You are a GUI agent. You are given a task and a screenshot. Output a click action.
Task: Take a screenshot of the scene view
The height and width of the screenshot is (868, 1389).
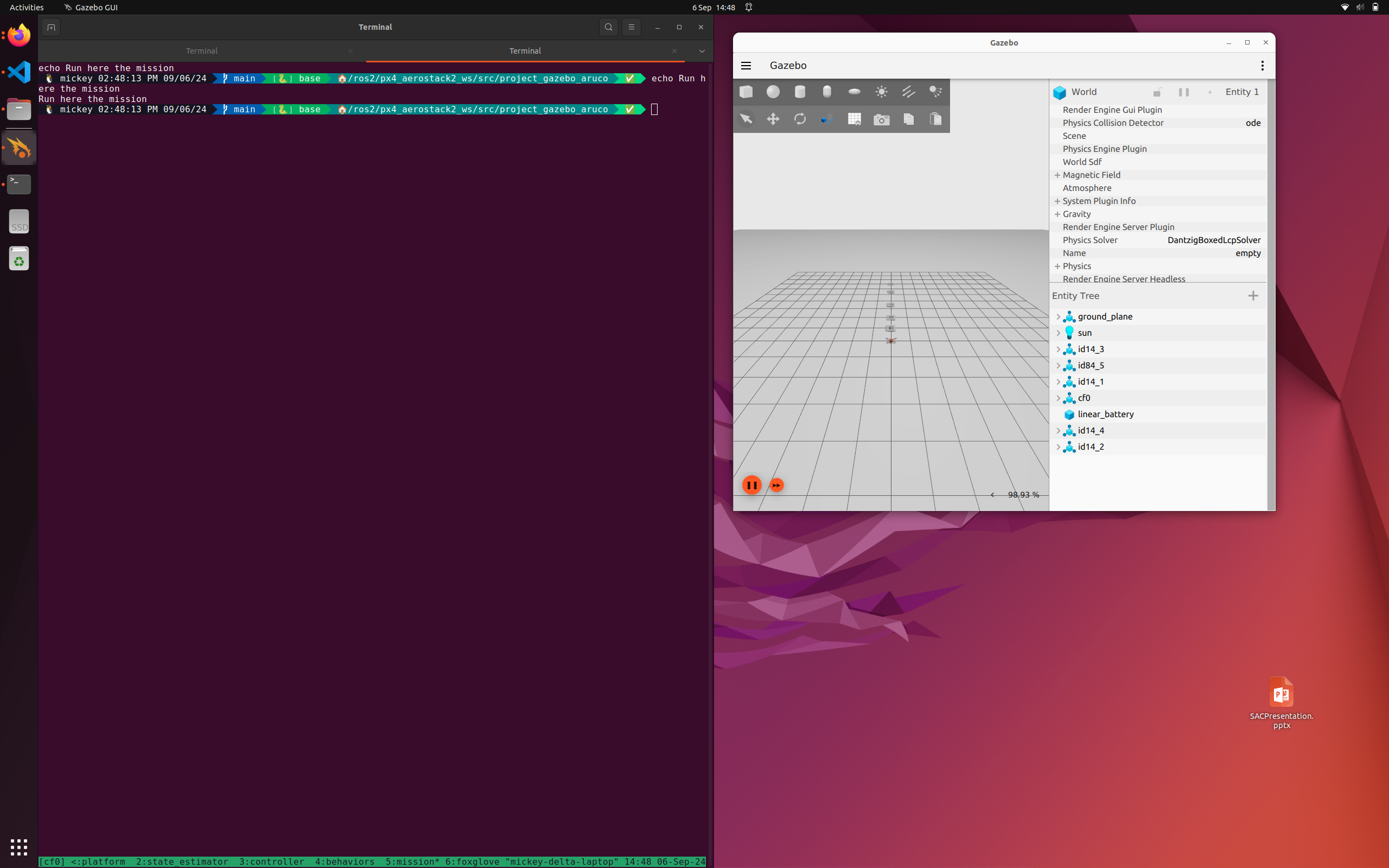coord(881,119)
